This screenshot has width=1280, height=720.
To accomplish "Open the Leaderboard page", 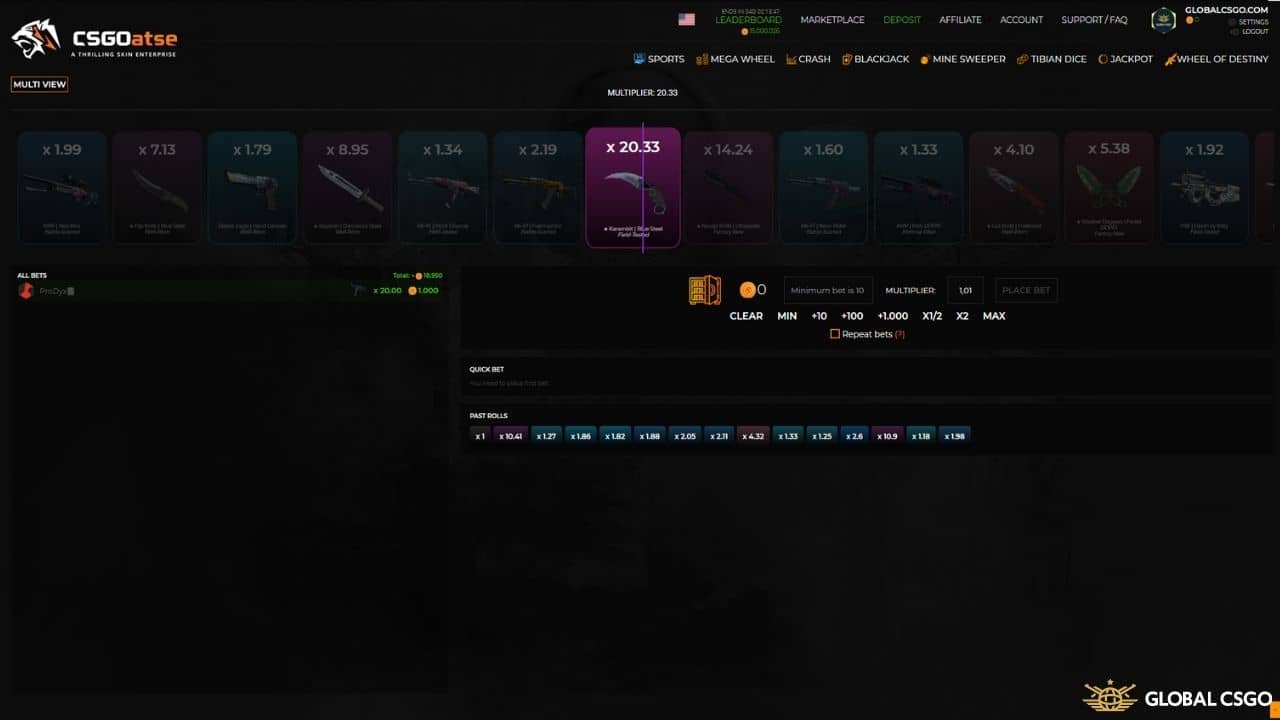I will (x=749, y=19).
